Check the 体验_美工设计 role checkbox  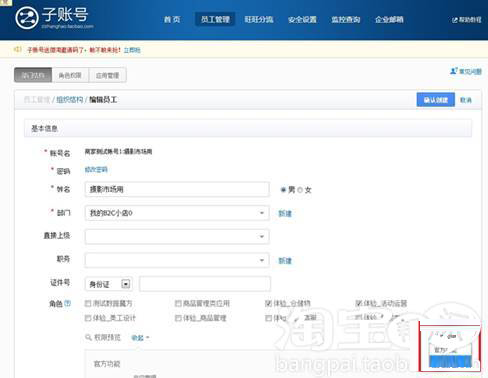coord(88,318)
